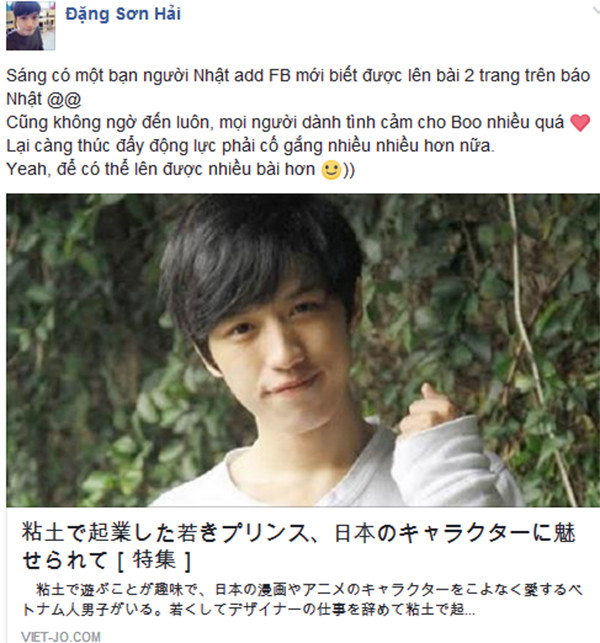
Task: Open the Đặng Sơn Hải name link
Action: (123, 14)
